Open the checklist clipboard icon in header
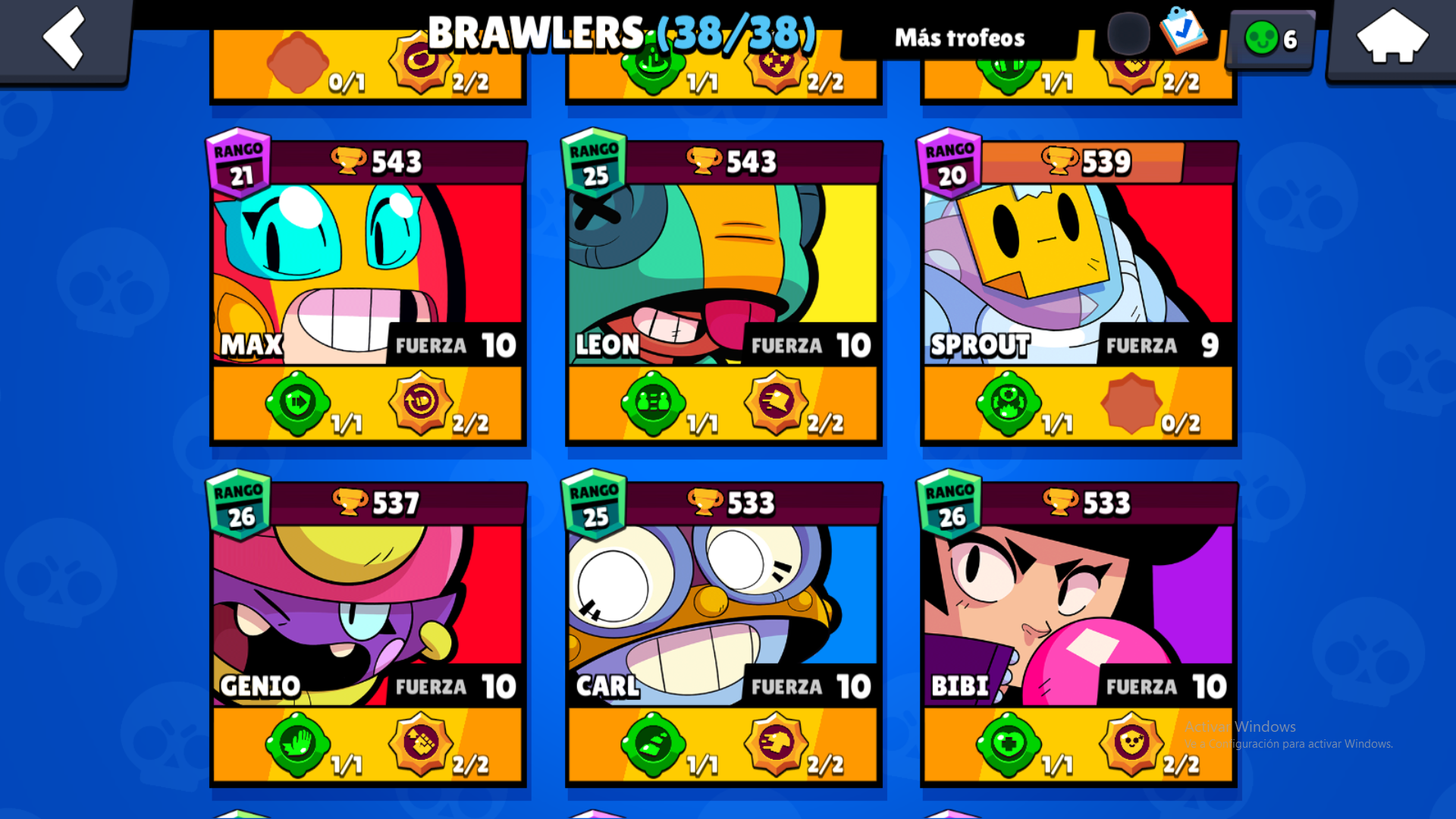Screen dimensions: 1456x819 pos(1183,30)
